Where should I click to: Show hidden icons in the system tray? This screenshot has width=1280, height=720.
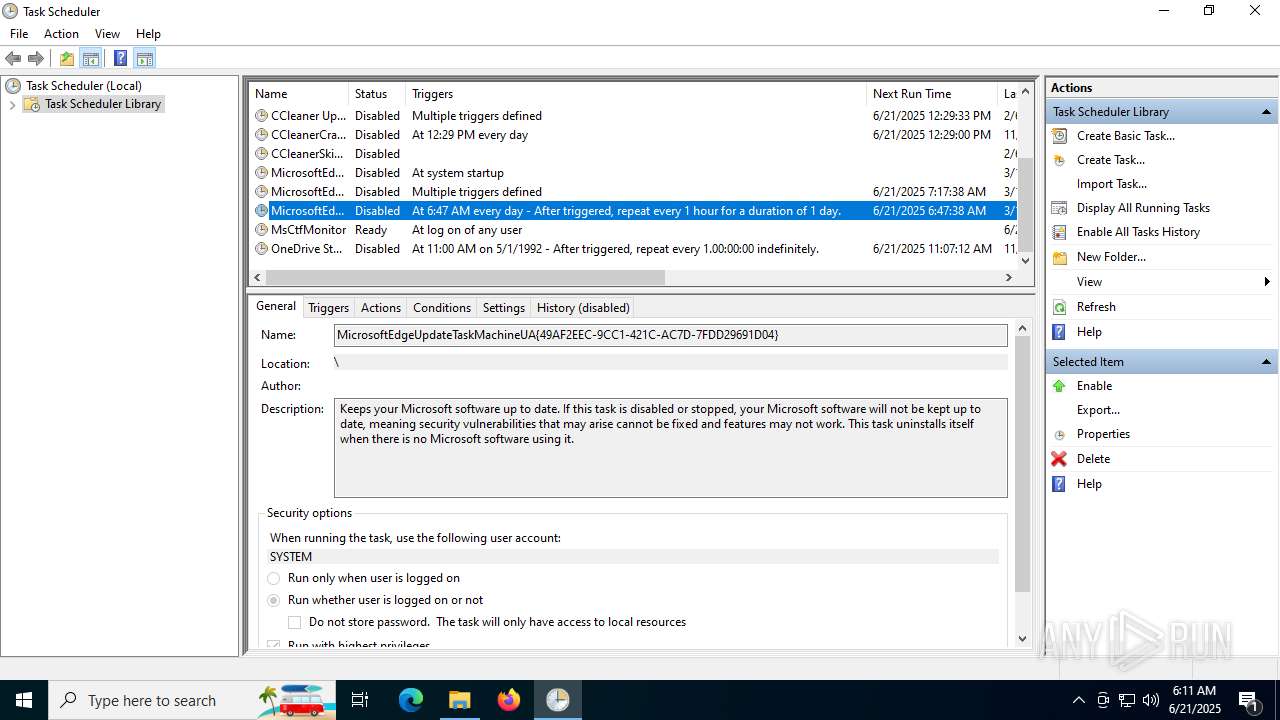(1078, 700)
